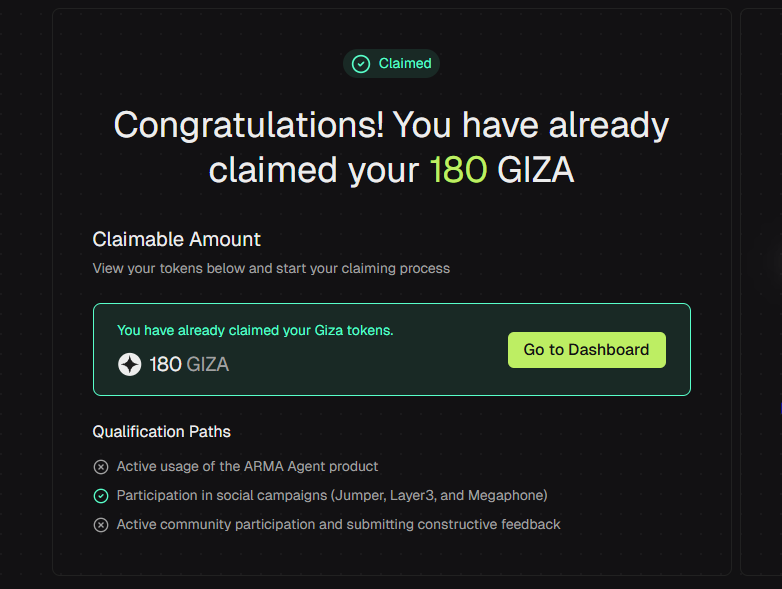
Task: Click the X icon beside ARMA Agent usage
Action: pos(101,467)
